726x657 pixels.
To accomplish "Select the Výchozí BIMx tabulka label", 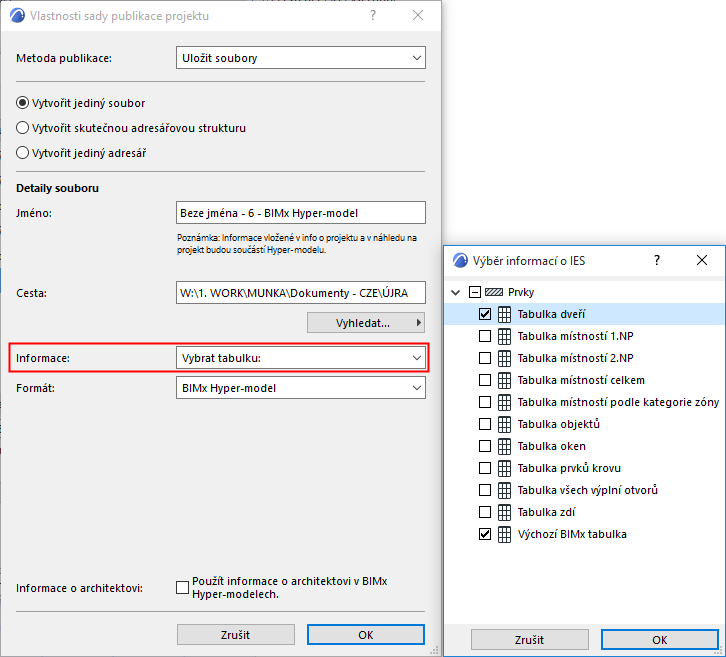I will pyautogui.click(x=572, y=534).
